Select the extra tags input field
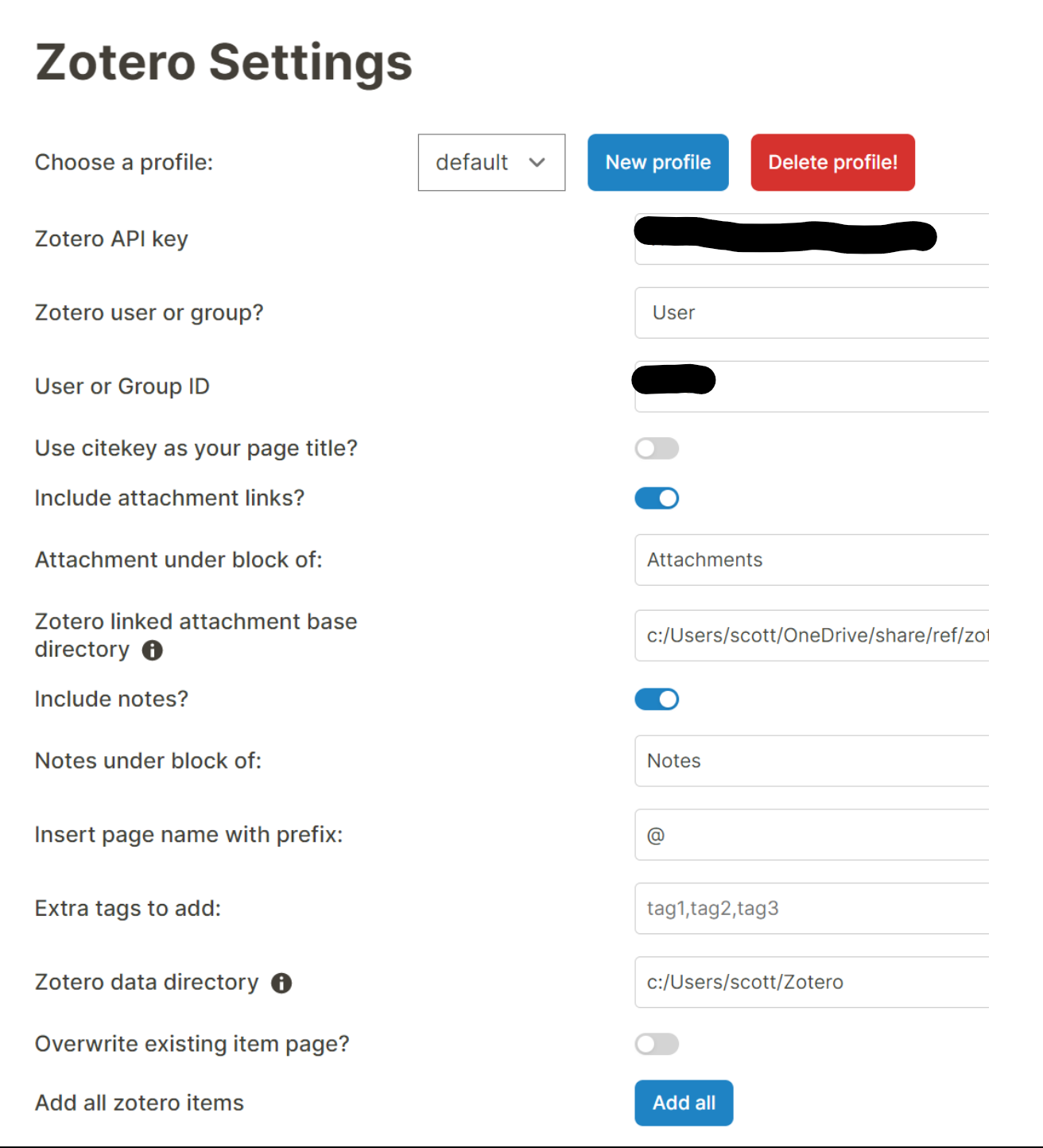 [x=811, y=909]
